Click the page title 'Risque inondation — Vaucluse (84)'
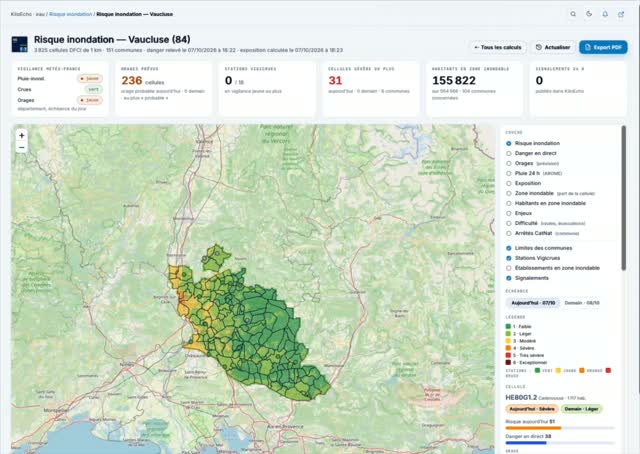 [112, 40]
